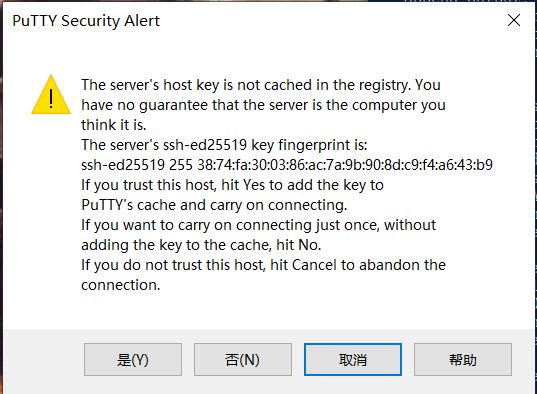The width and height of the screenshot is (537, 394).
Task: Connect once without caching via 否(N)
Action: (x=243, y=360)
